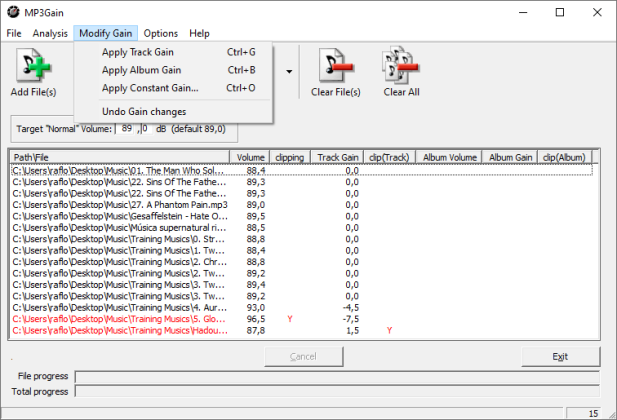Minimize the MP3Gain window

click(x=523, y=13)
